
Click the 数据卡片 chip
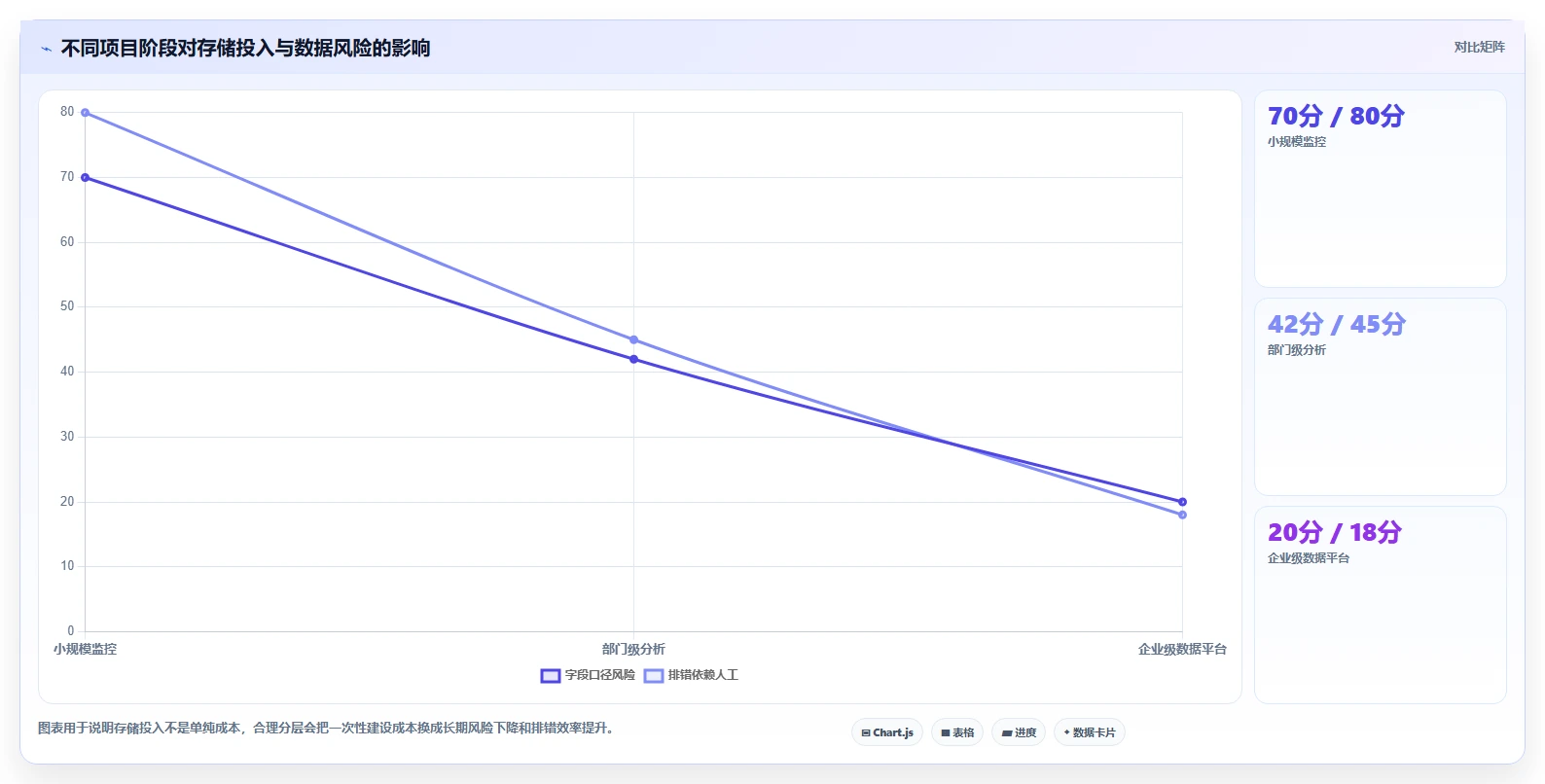pyautogui.click(x=1090, y=732)
